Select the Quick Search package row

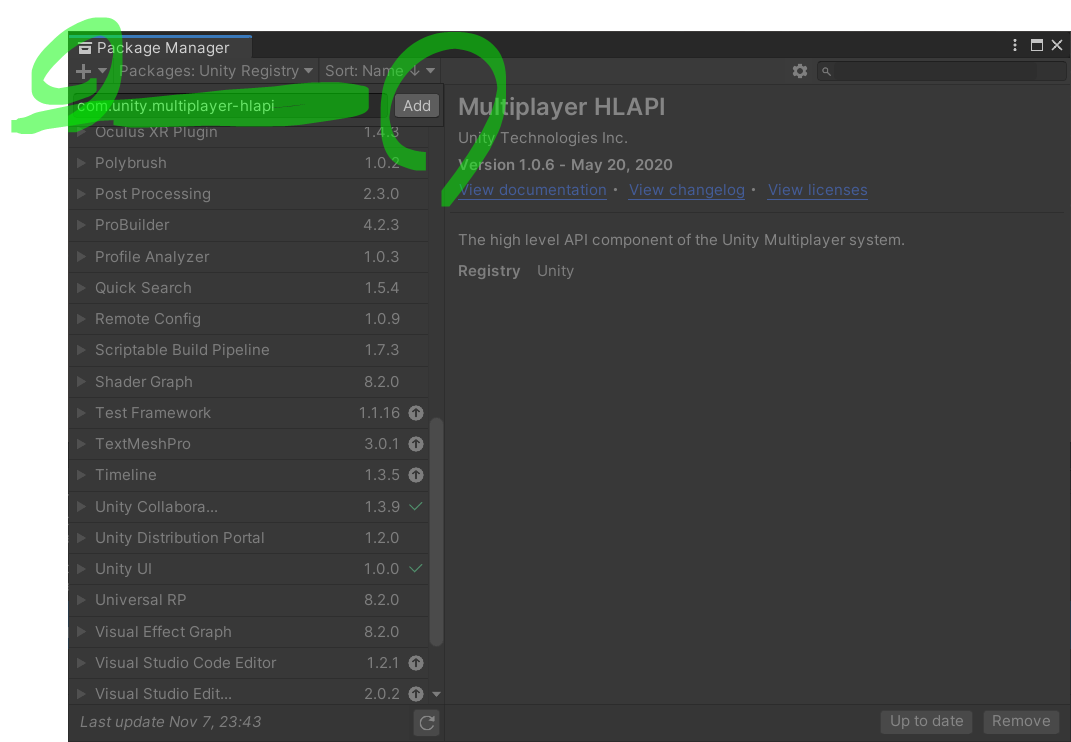249,288
